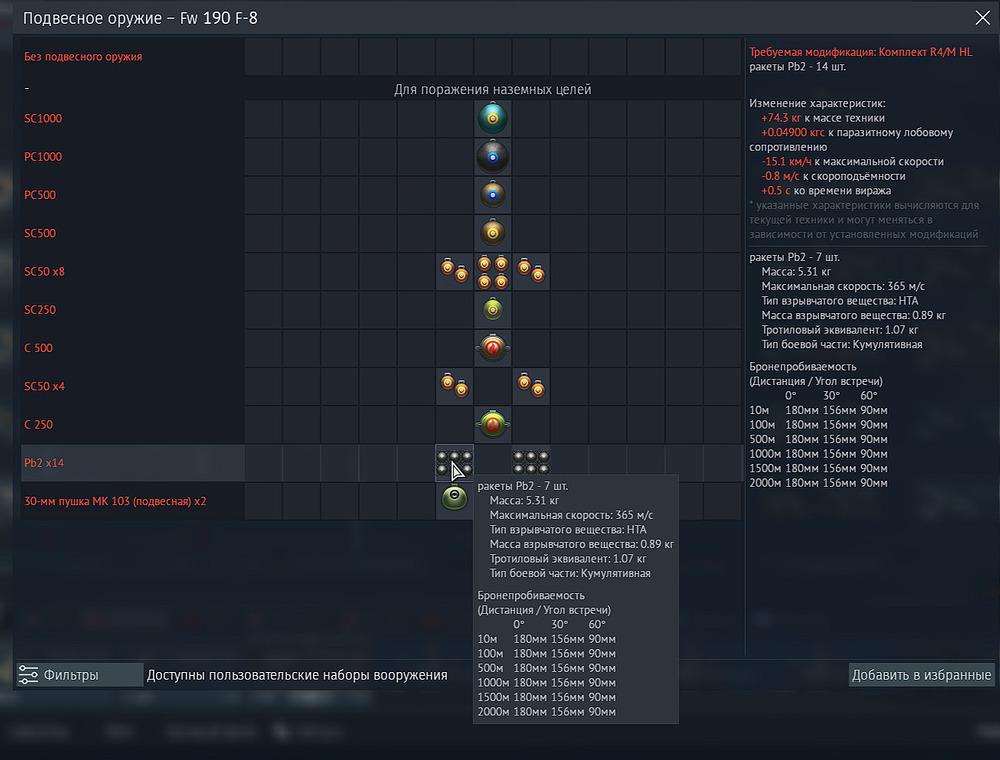The height and width of the screenshot is (760, 1000).
Task: Select the PC1000 bomb icon
Action: [492, 157]
